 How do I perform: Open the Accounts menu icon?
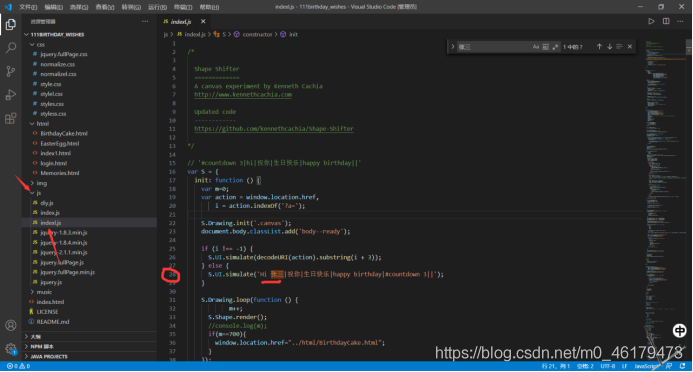pyautogui.click(x=11, y=325)
